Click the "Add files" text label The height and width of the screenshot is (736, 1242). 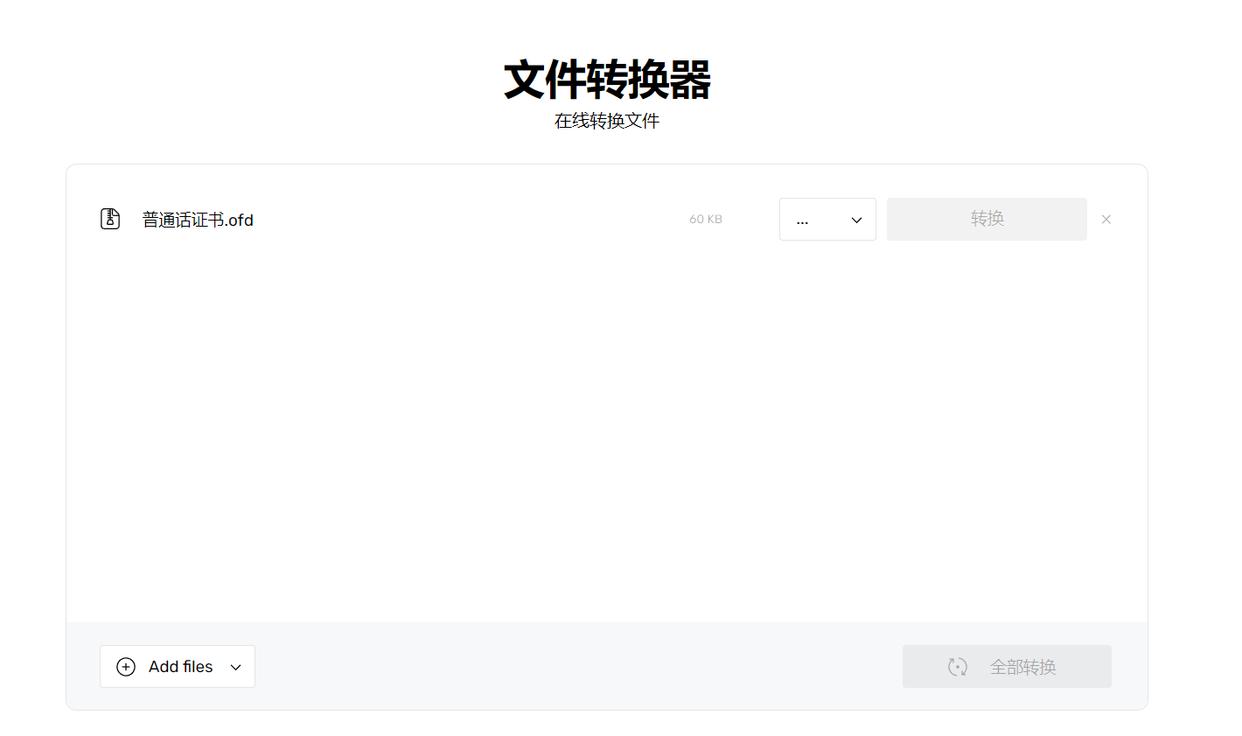(x=180, y=667)
